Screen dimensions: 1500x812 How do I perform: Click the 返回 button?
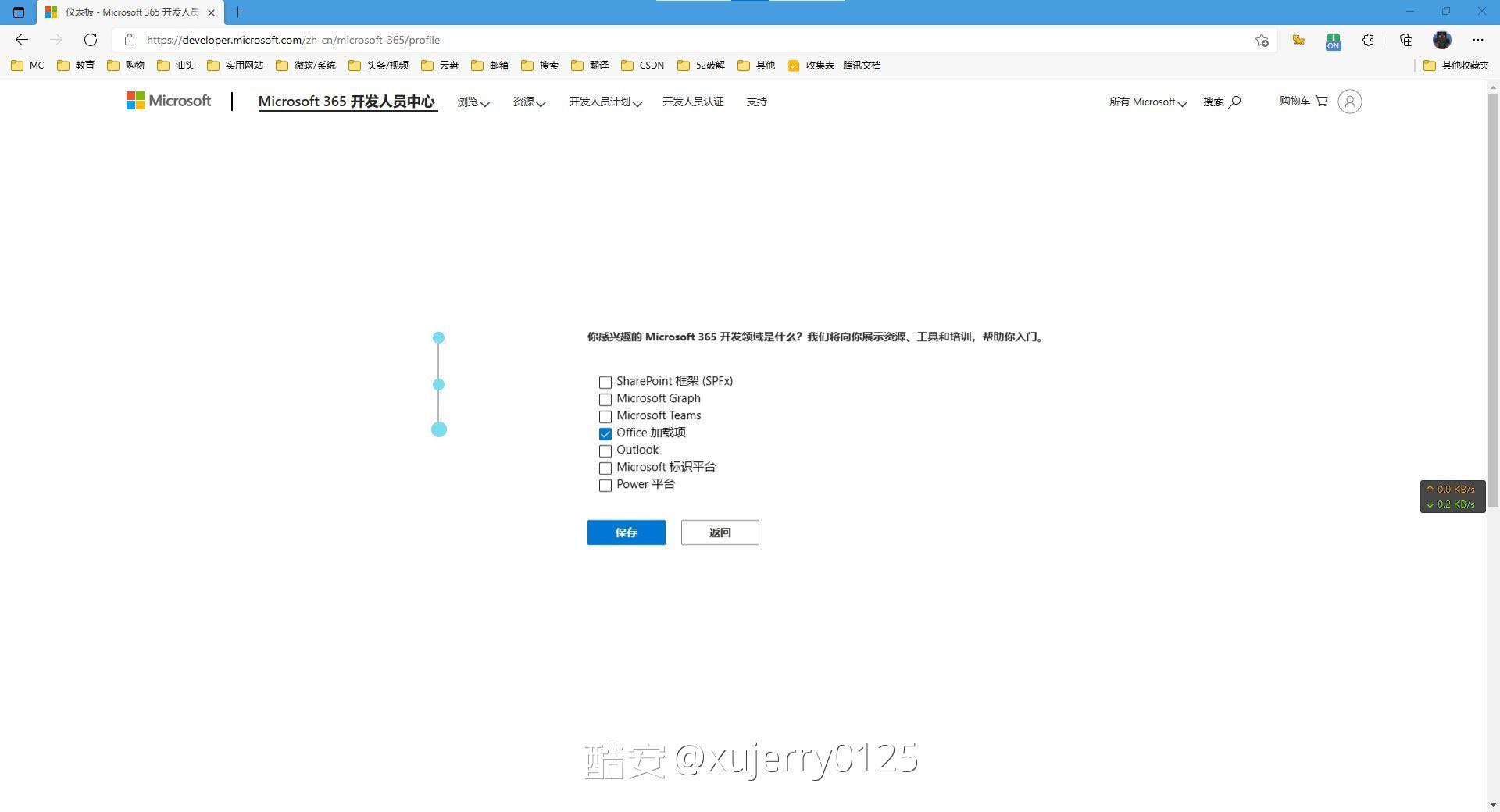point(720,532)
